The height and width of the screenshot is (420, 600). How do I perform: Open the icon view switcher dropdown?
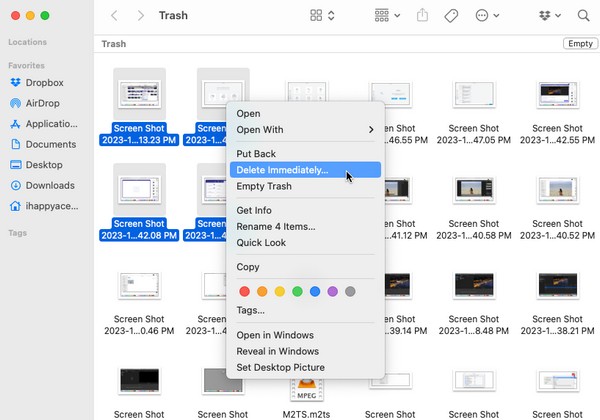tap(322, 16)
